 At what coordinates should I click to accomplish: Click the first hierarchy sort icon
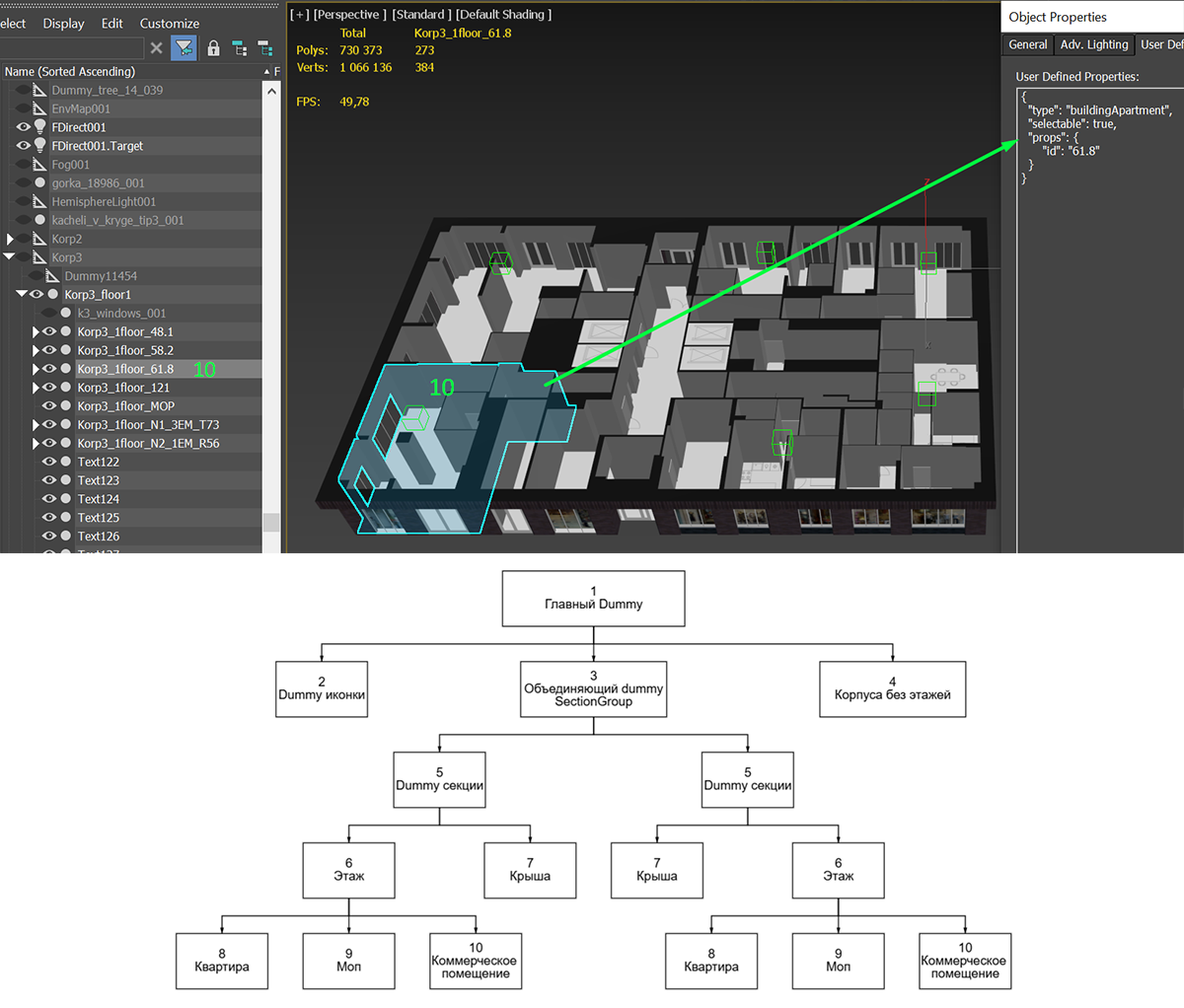tap(240, 47)
